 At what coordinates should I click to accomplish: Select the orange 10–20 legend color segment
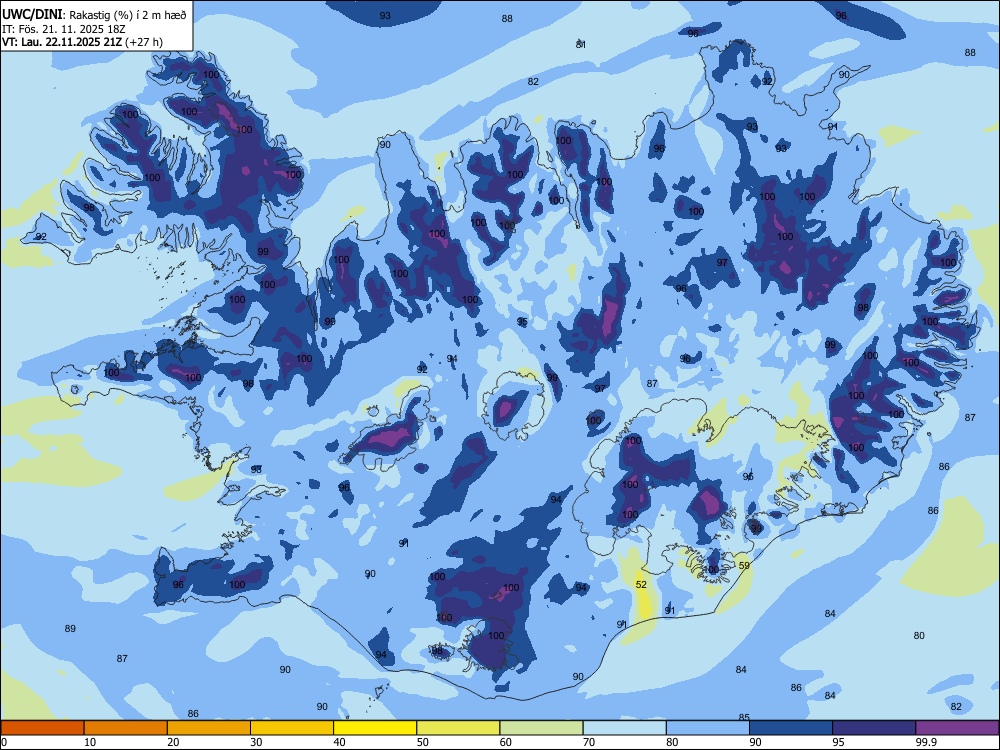coord(126,728)
